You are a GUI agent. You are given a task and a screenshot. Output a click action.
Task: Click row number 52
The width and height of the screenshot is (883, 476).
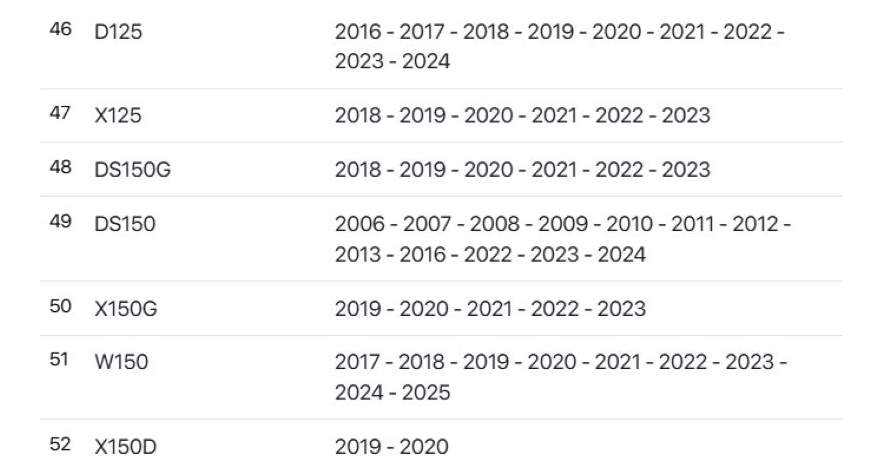[x=59, y=445]
